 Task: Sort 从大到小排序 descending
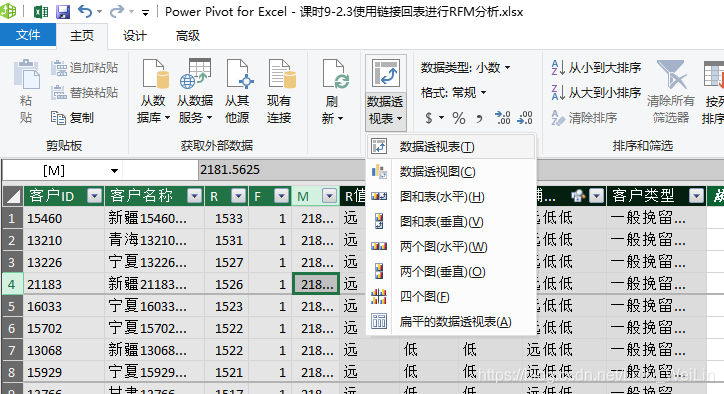(596, 93)
